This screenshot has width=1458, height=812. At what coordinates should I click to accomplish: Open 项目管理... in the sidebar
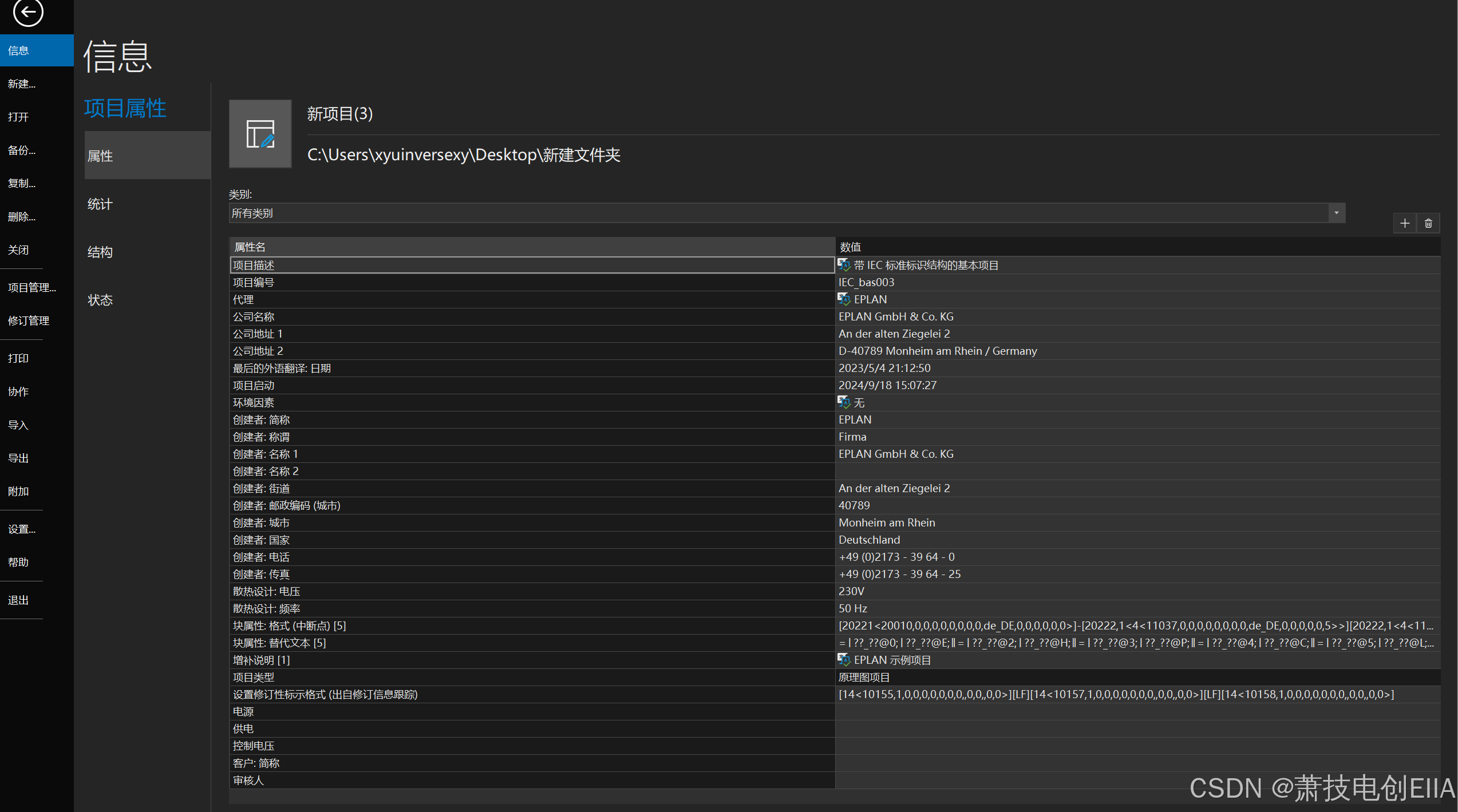[x=32, y=288]
